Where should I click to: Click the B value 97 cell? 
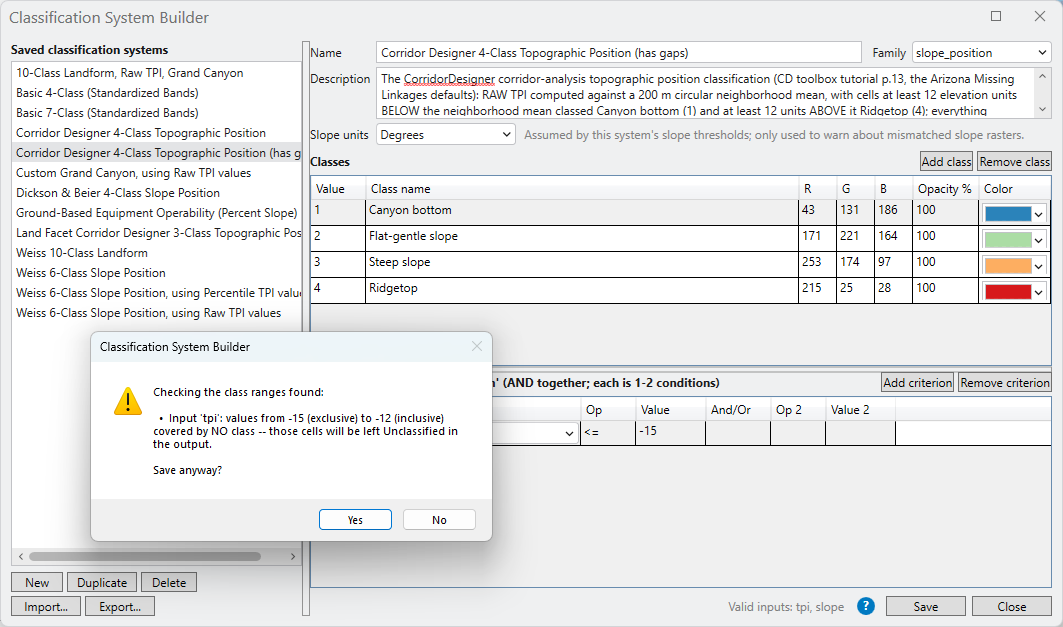coord(893,264)
